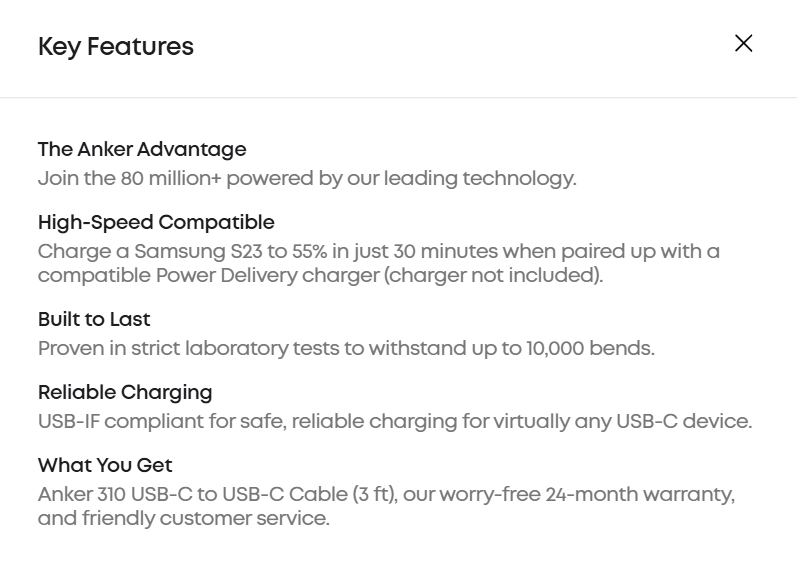Click the friendly customer service line
This screenshot has height=567, width=797.
click(184, 518)
